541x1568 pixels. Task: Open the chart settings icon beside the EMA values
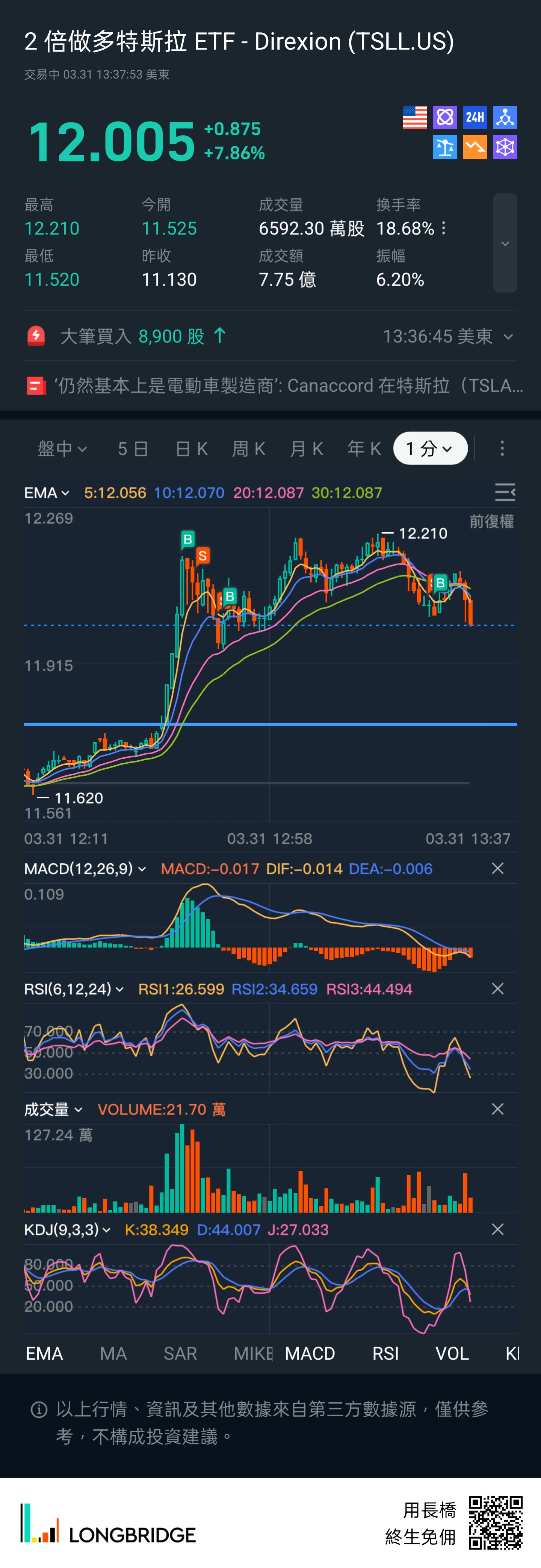click(x=505, y=492)
